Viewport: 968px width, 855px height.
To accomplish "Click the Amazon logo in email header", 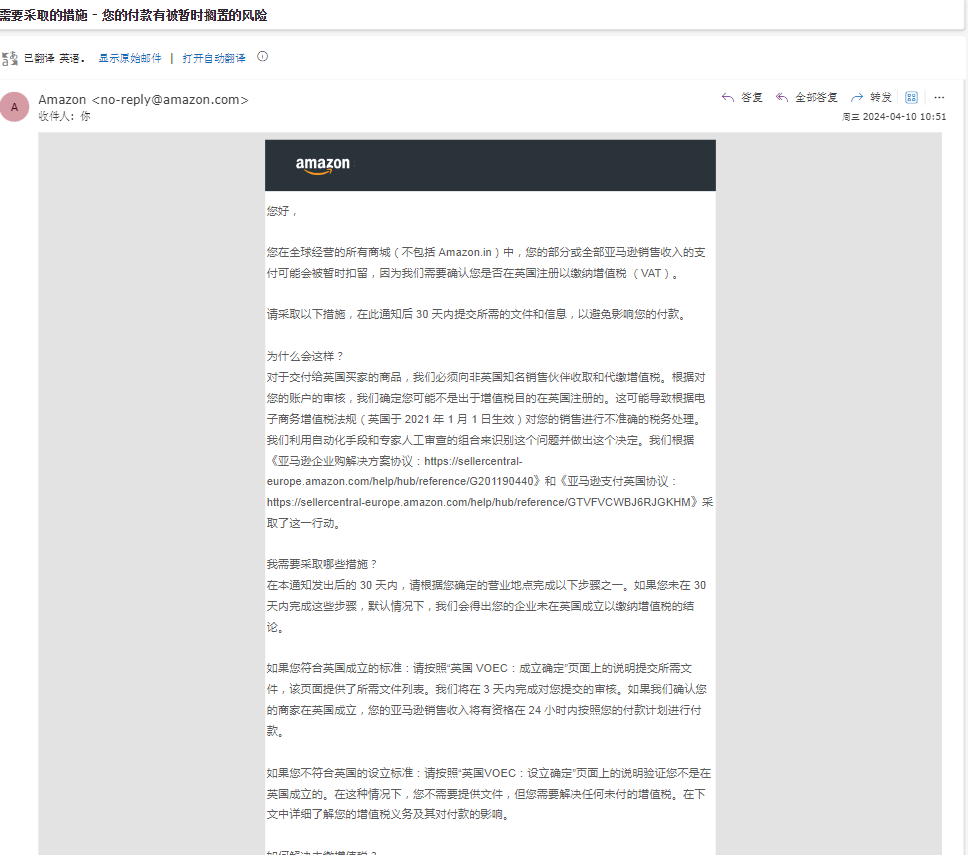I will (x=322, y=165).
